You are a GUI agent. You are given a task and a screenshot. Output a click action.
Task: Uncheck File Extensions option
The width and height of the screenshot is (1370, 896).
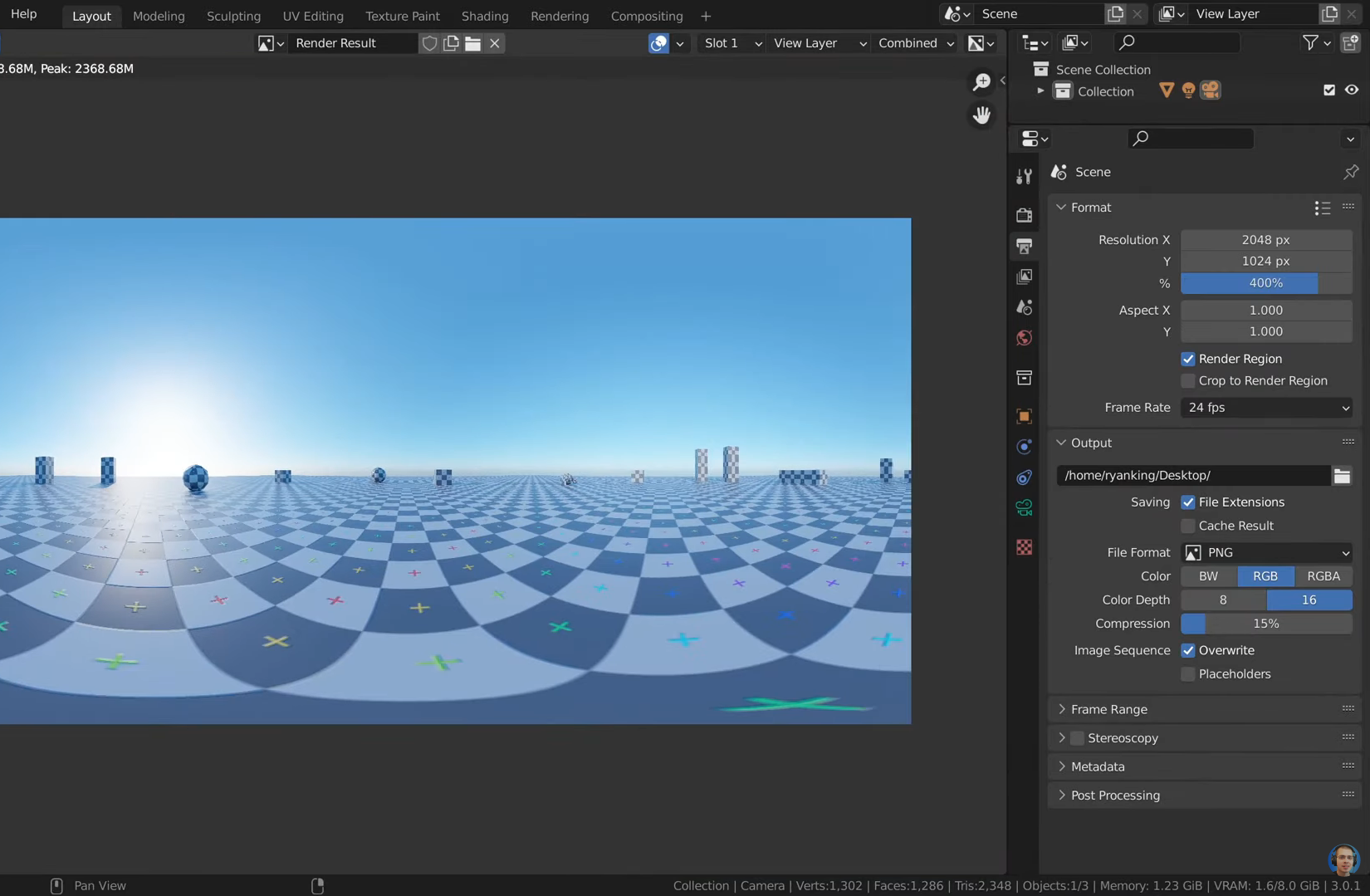1188,502
